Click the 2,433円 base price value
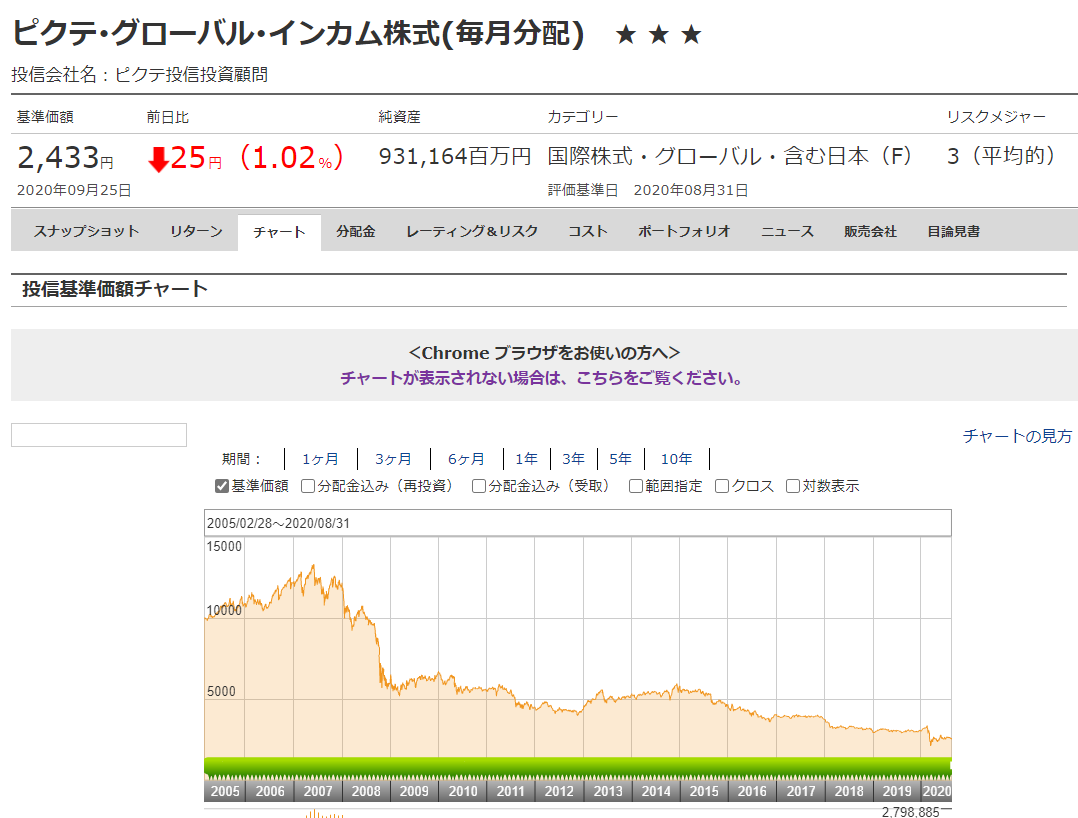The height and width of the screenshot is (818, 1078). pyautogui.click(x=65, y=158)
